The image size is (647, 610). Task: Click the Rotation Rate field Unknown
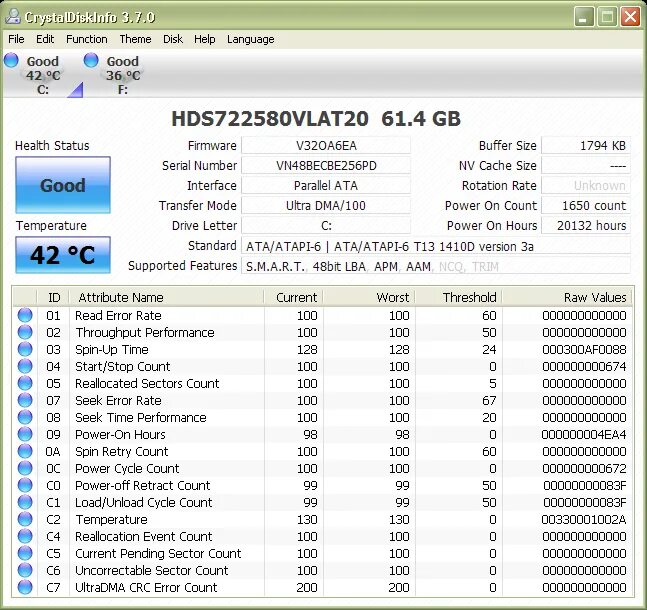(586, 185)
